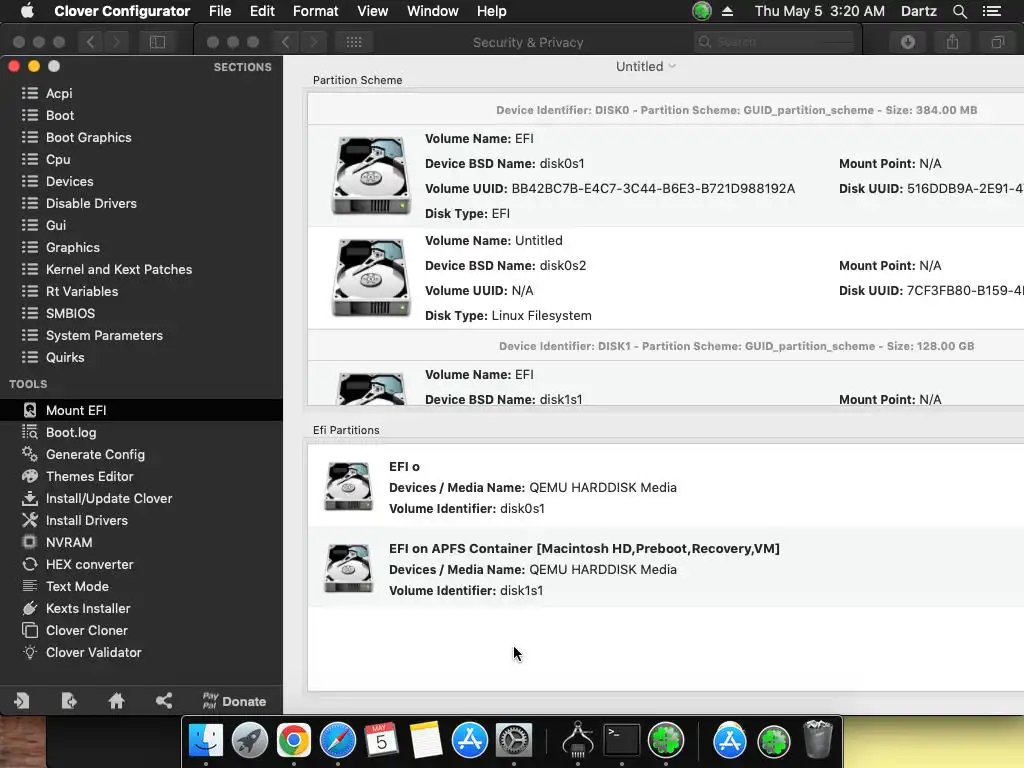Viewport: 1024px width, 768px height.
Task: Open Clover Validator lightbulb icon
Action: (30, 652)
